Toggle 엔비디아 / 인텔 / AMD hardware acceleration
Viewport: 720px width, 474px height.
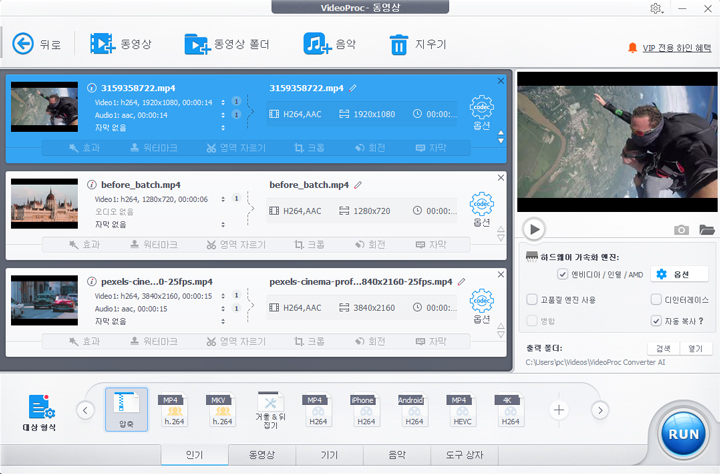[x=562, y=274]
